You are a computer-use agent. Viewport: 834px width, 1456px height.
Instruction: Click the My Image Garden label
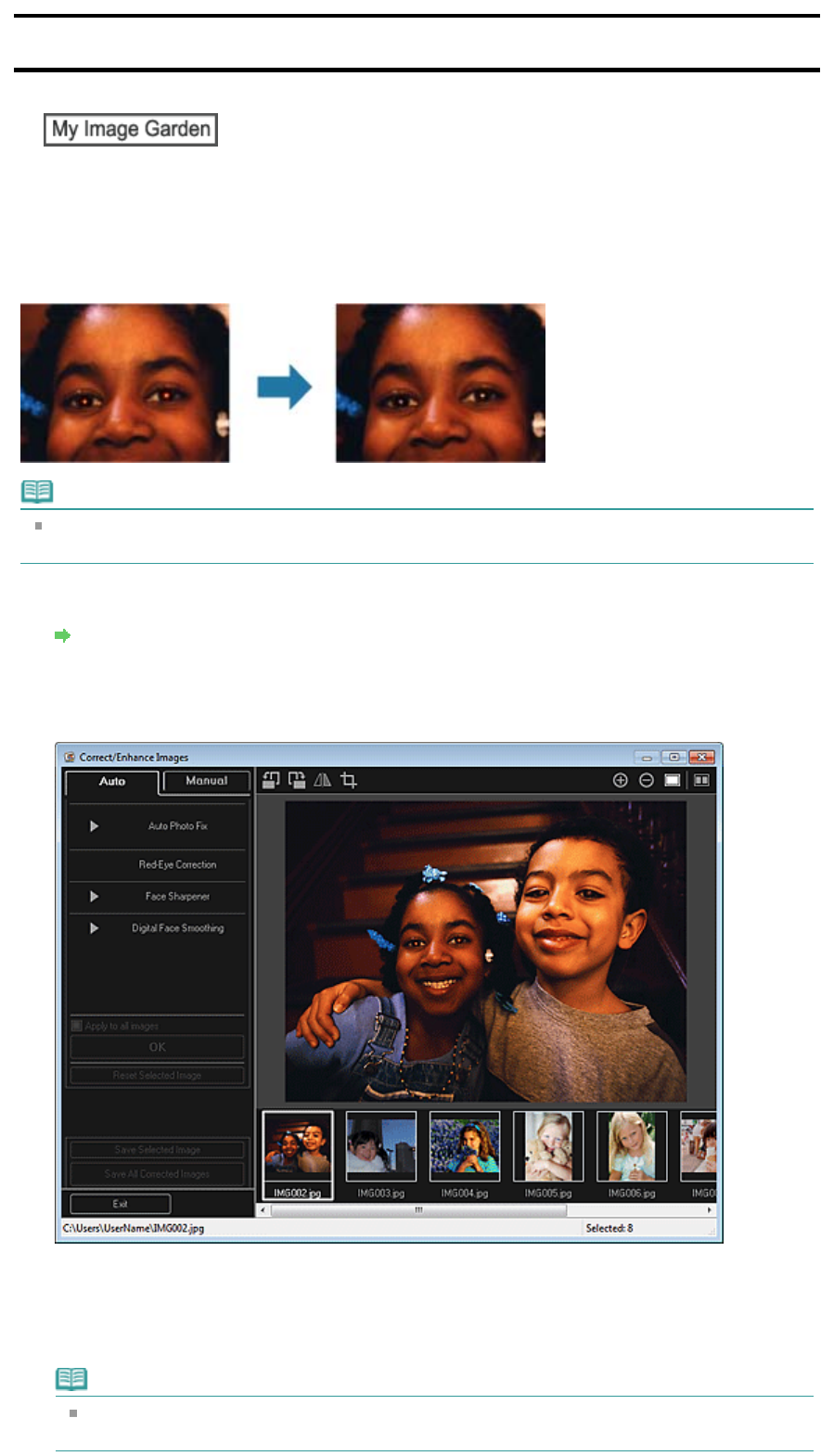(x=131, y=129)
